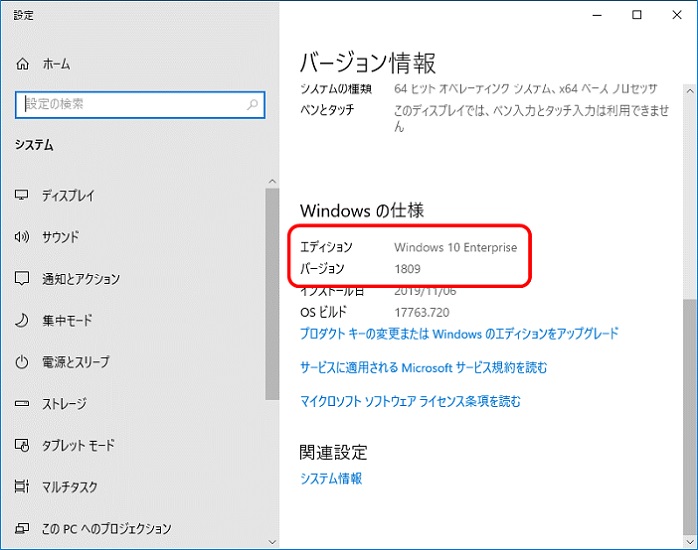This screenshot has height=550, width=698.
Task: Click the エディション label
Action: (x=326, y=247)
